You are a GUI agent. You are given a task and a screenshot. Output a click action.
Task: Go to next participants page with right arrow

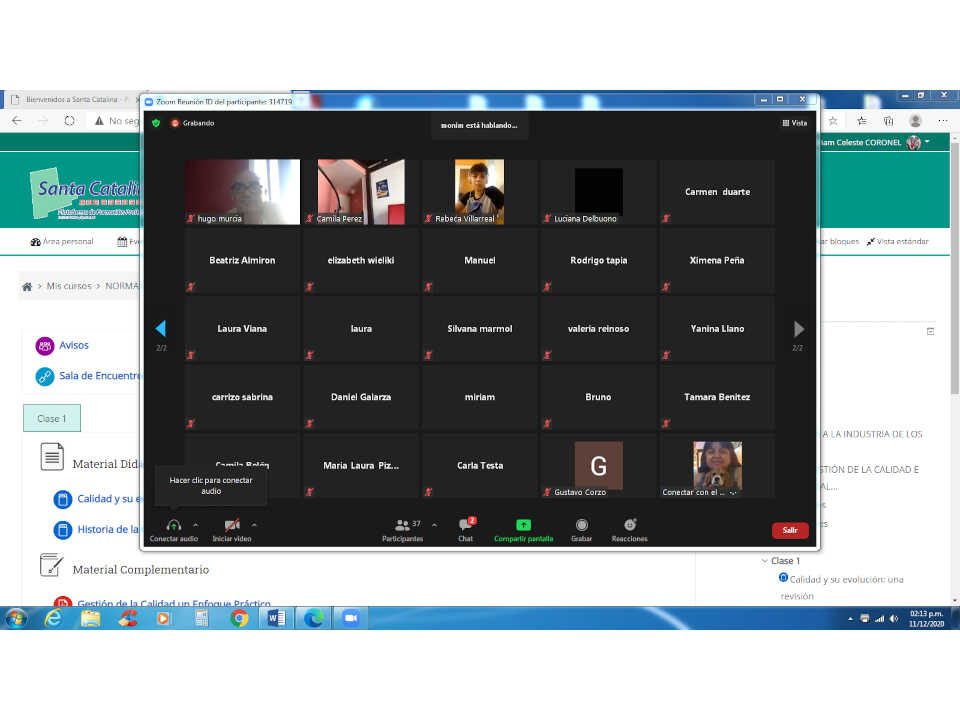pos(798,329)
